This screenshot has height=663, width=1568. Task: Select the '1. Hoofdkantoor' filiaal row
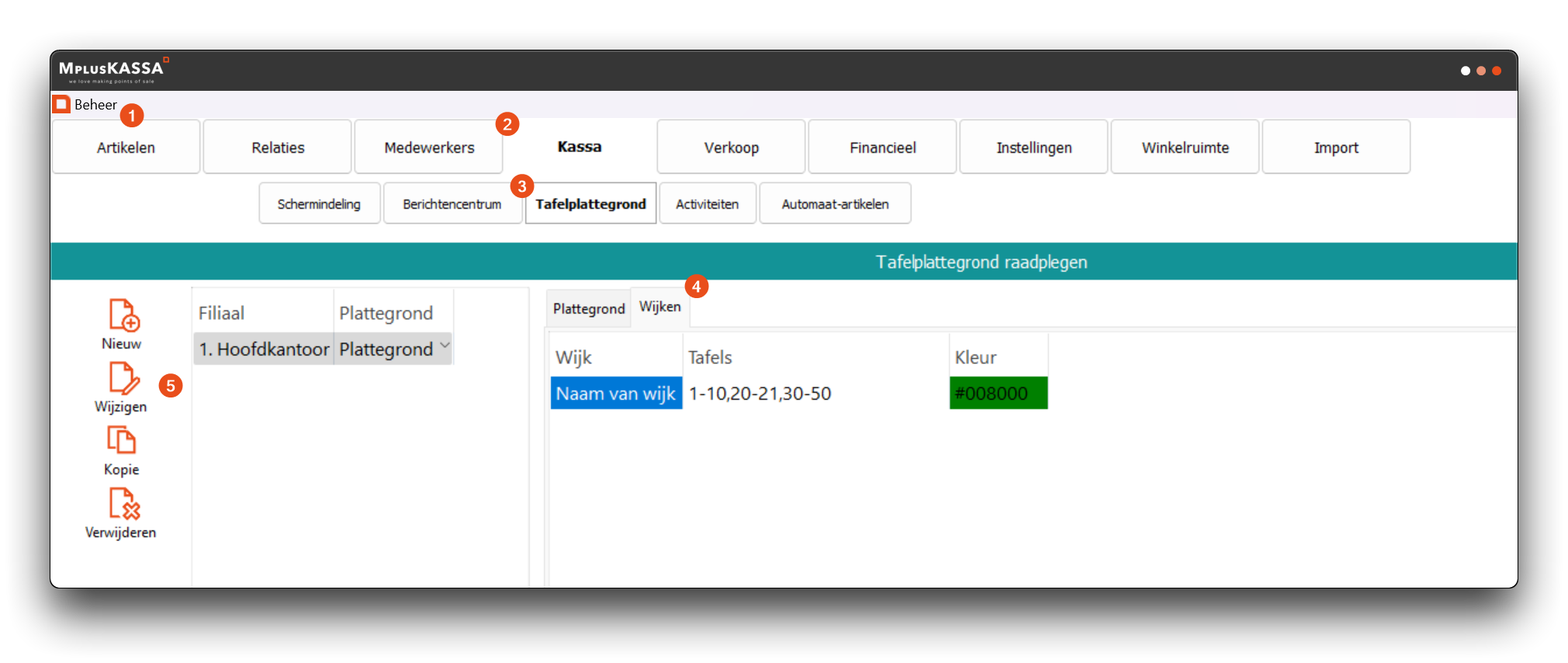[264, 349]
